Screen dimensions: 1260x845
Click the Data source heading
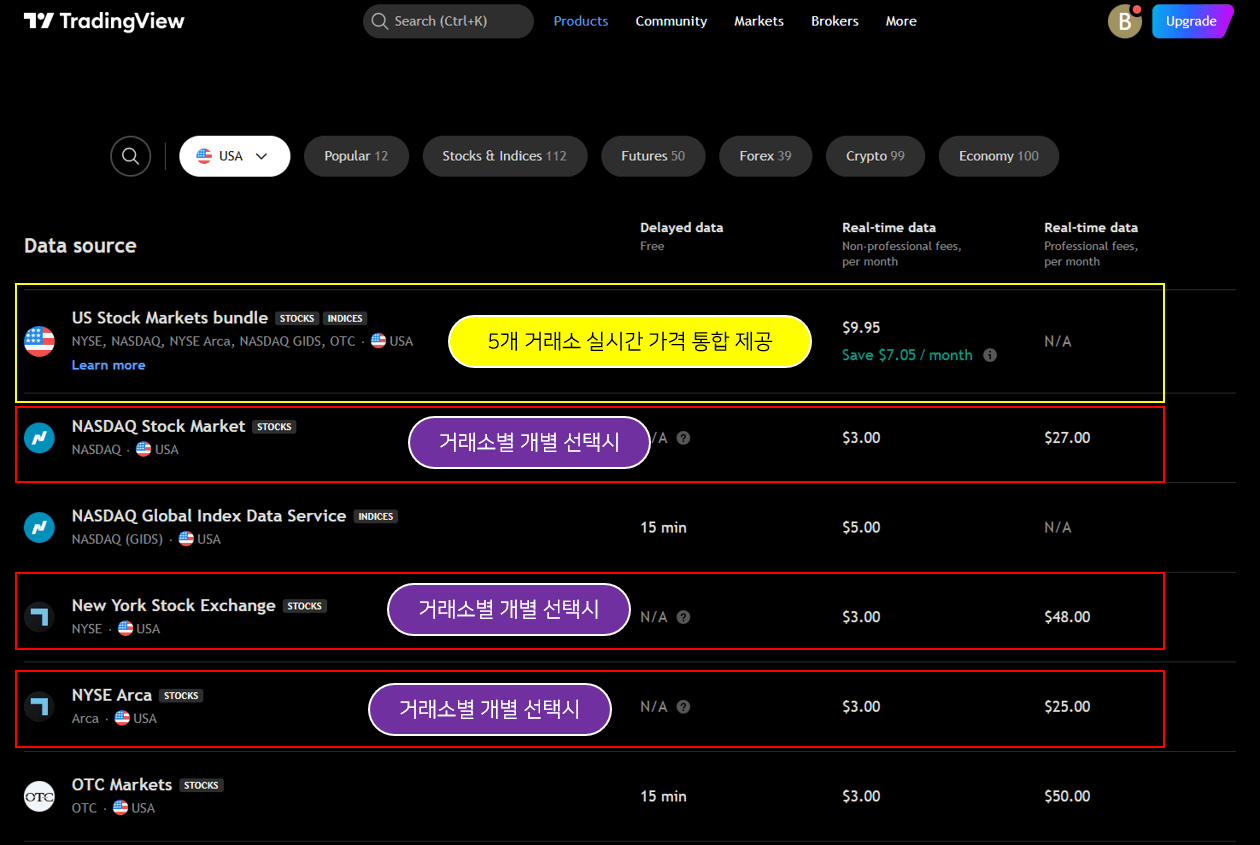click(80, 246)
